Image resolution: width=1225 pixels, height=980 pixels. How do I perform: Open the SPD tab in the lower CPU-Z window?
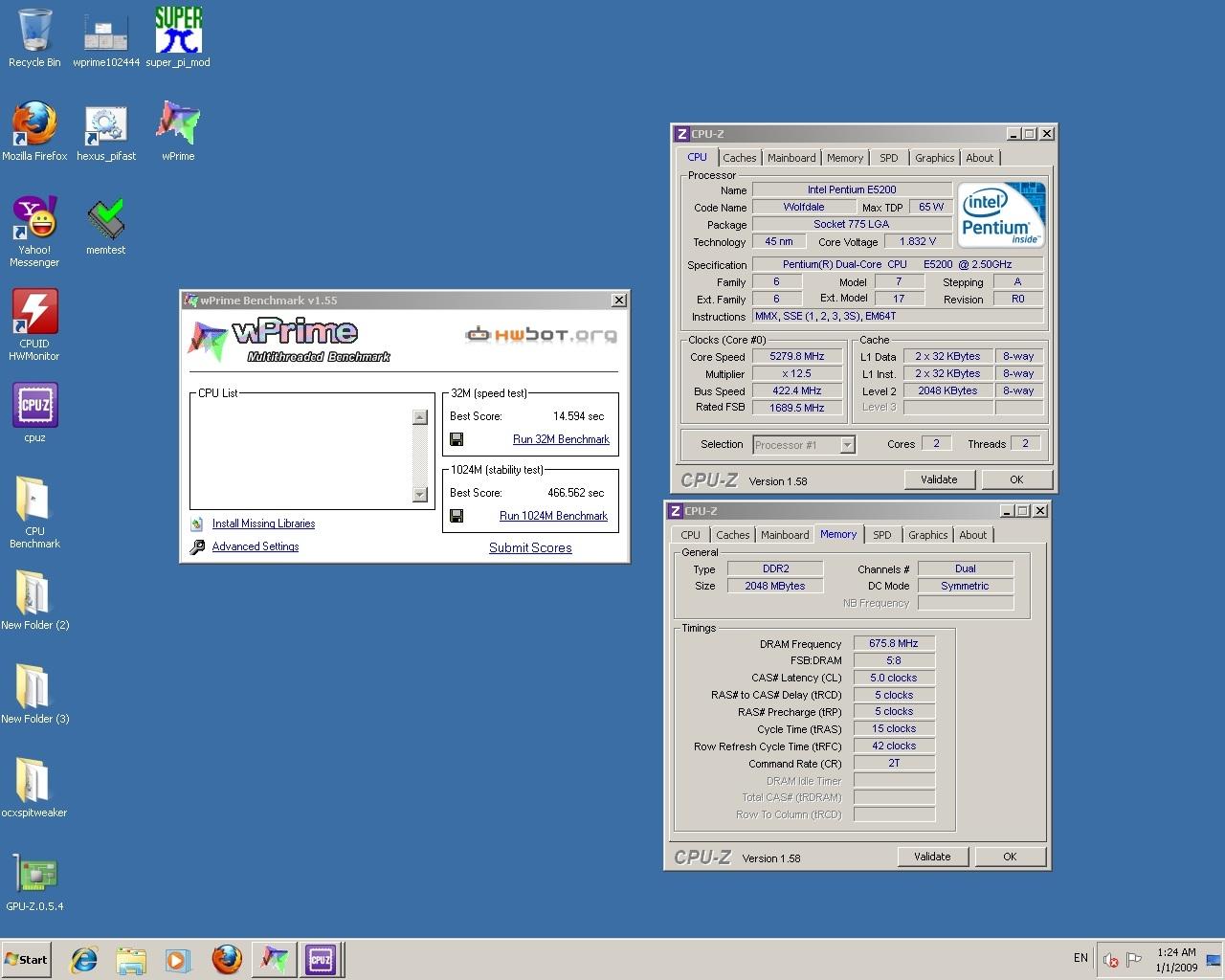pos(882,535)
